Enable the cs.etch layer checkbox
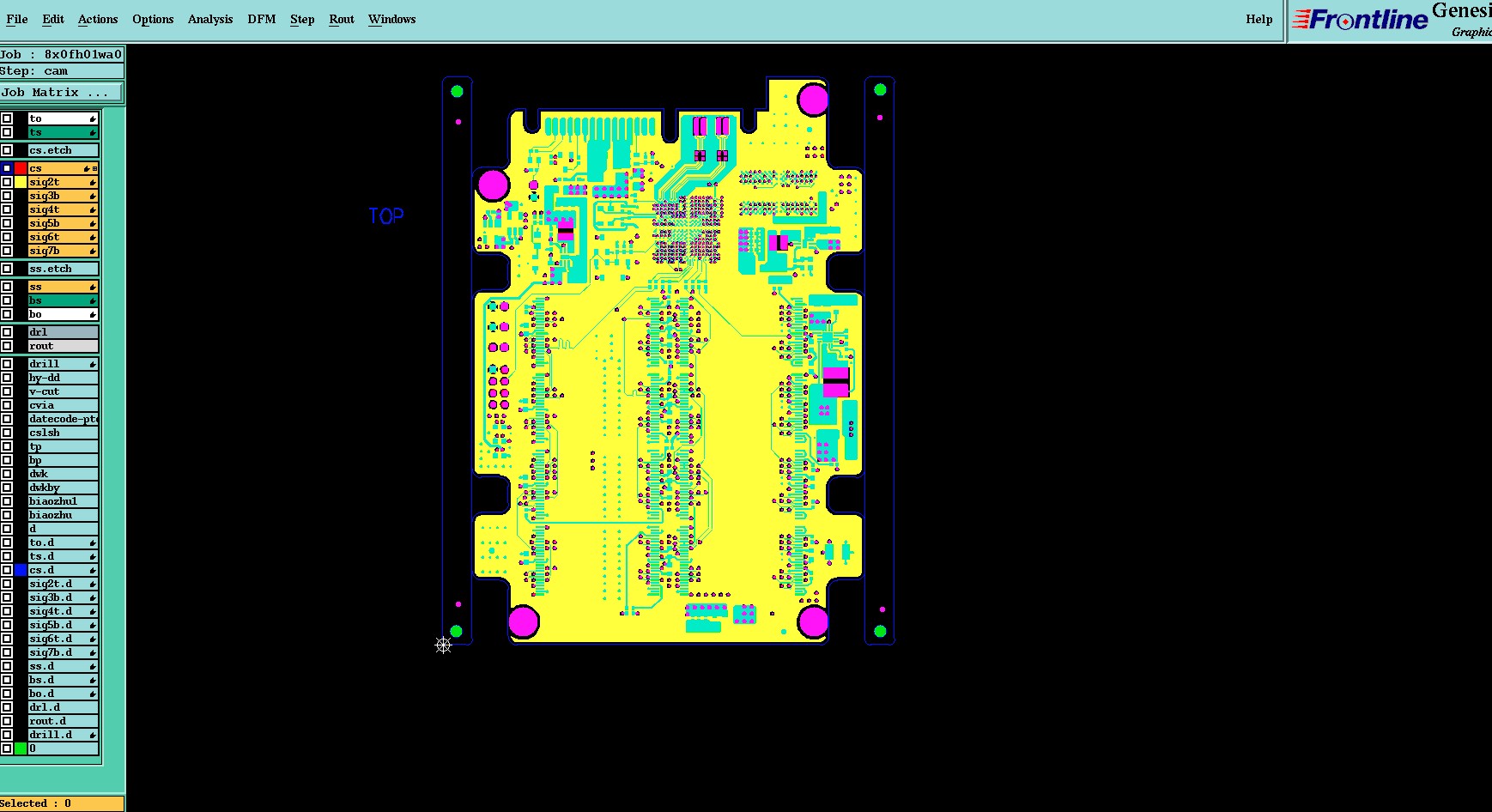 pos(7,150)
